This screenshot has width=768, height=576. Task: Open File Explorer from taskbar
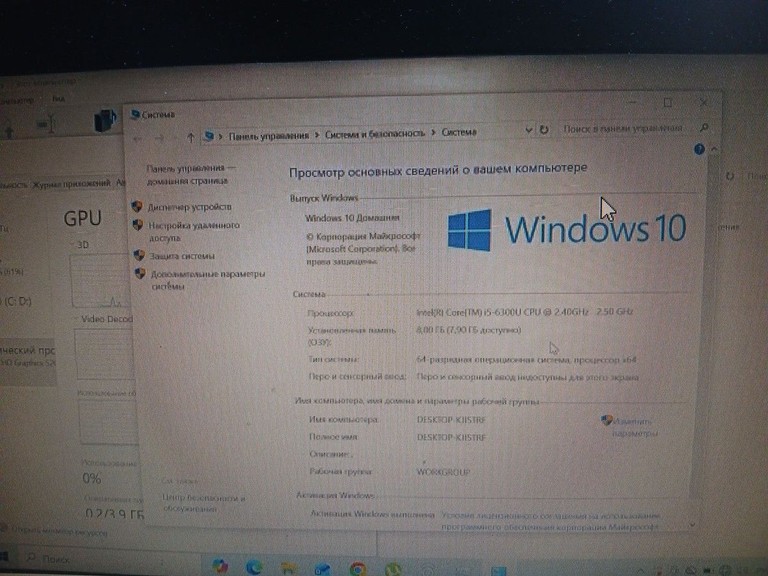288,569
